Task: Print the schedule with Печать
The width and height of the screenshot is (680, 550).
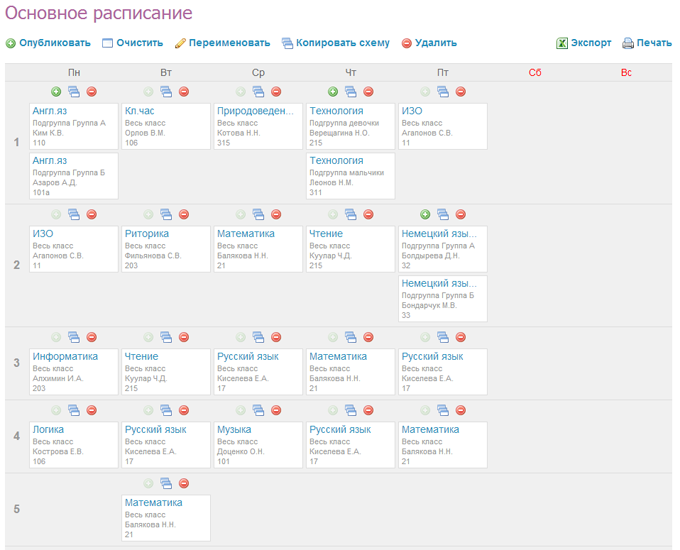Action: click(647, 43)
